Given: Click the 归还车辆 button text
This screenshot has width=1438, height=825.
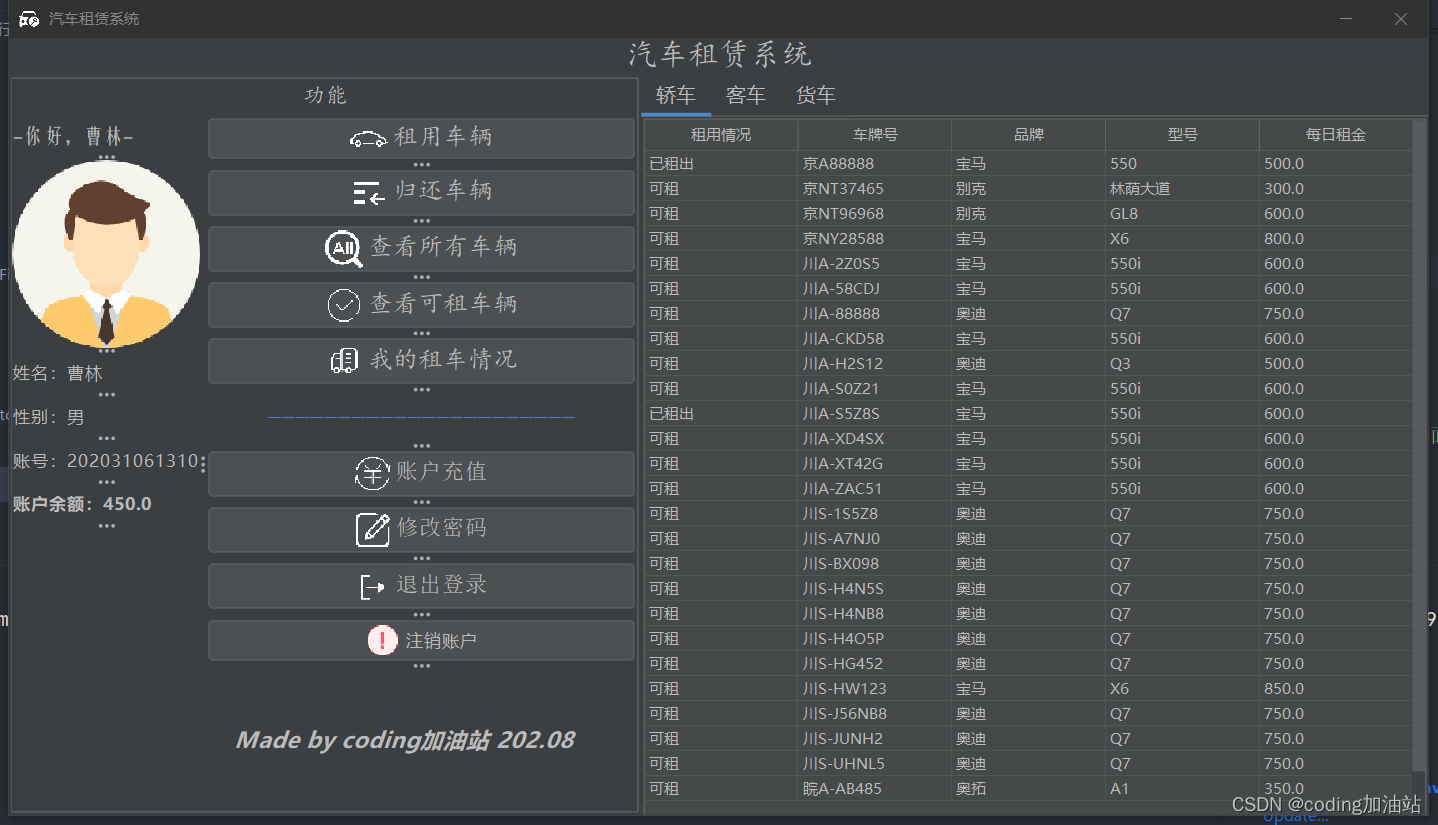Looking at the screenshot, I should (x=443, y=192).
